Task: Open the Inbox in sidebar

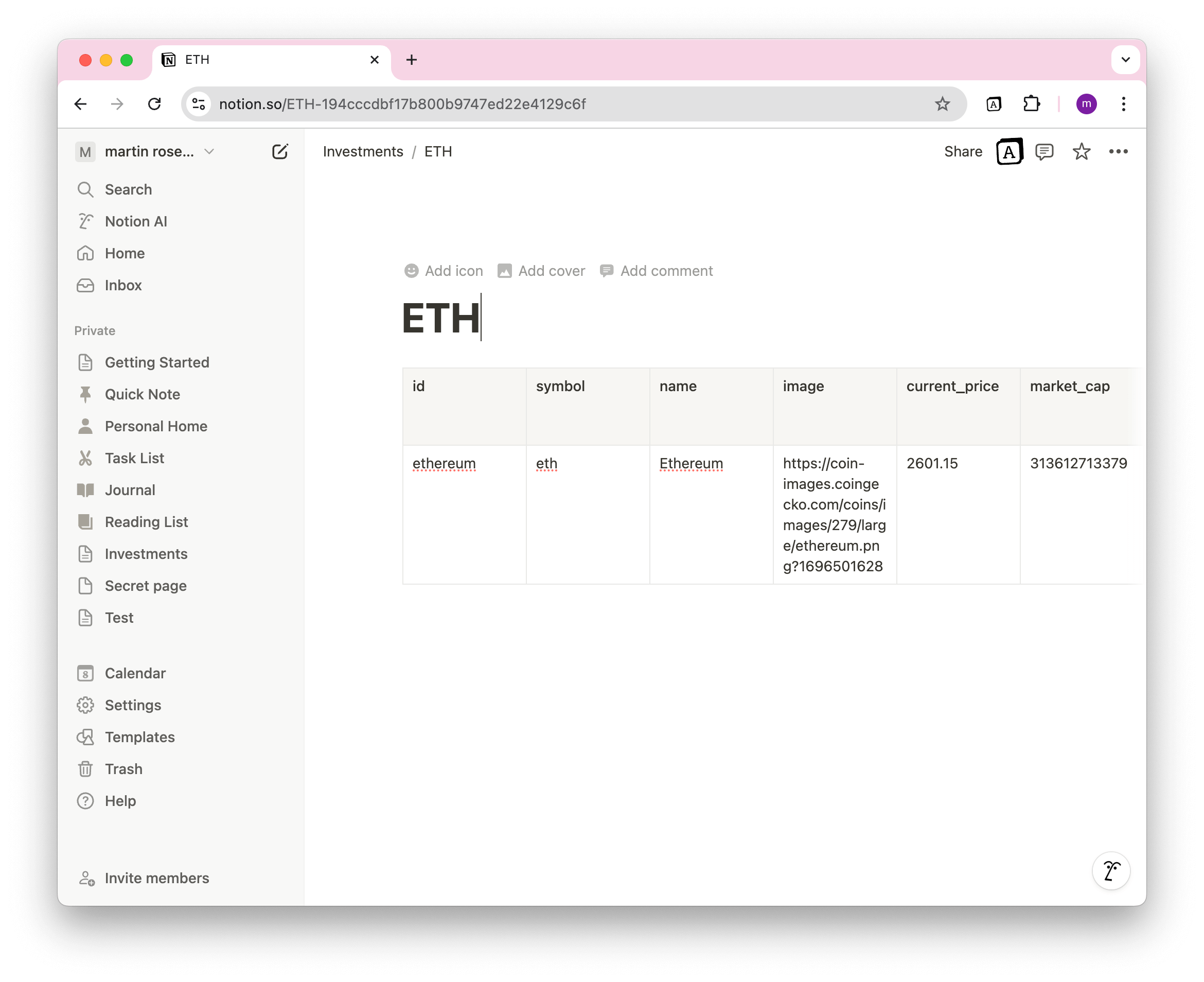Action: (123, 285)
